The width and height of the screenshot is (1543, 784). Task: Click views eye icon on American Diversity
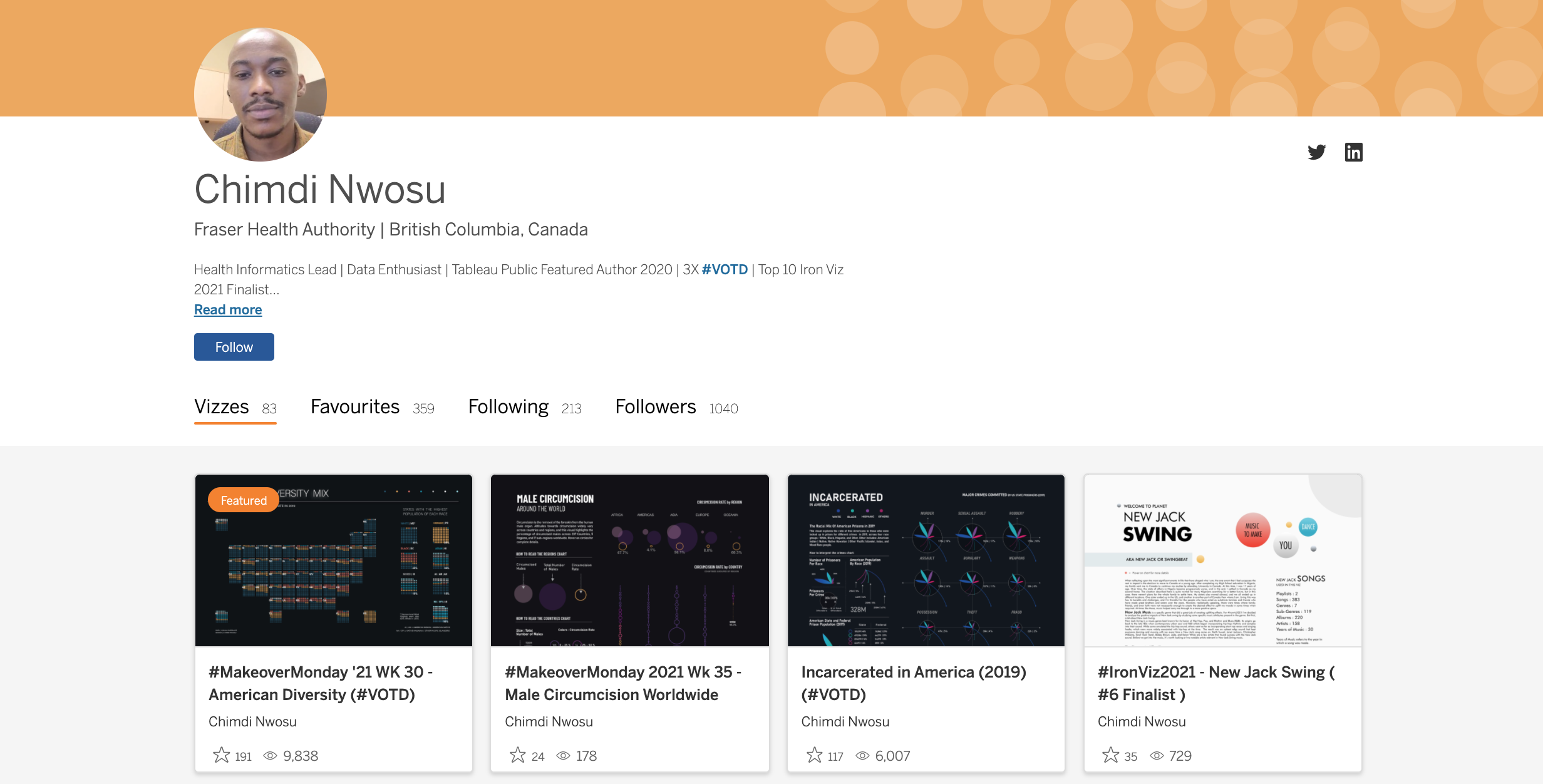coord(270,756)
